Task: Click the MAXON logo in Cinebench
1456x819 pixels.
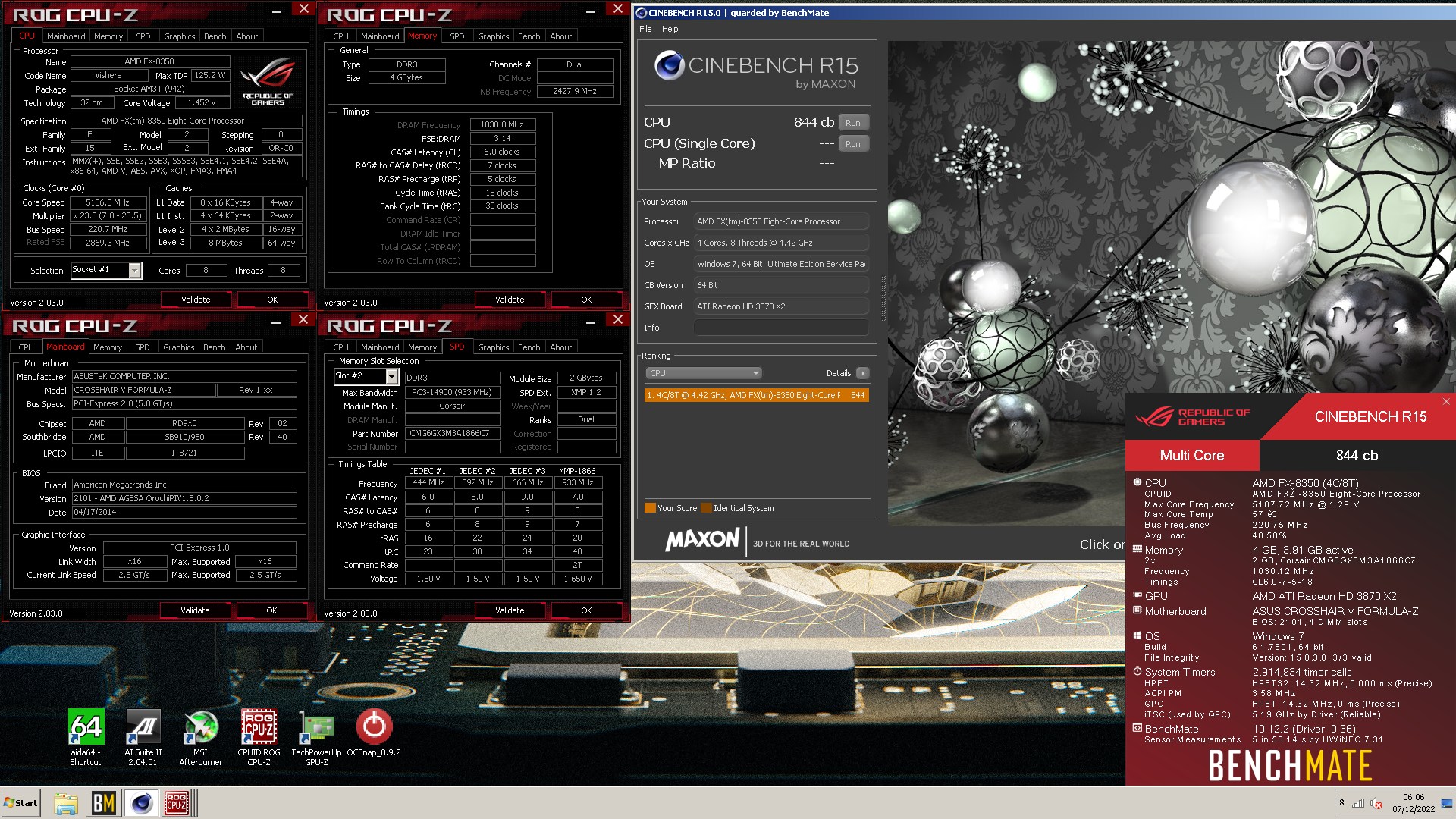Action: point(702,539)
